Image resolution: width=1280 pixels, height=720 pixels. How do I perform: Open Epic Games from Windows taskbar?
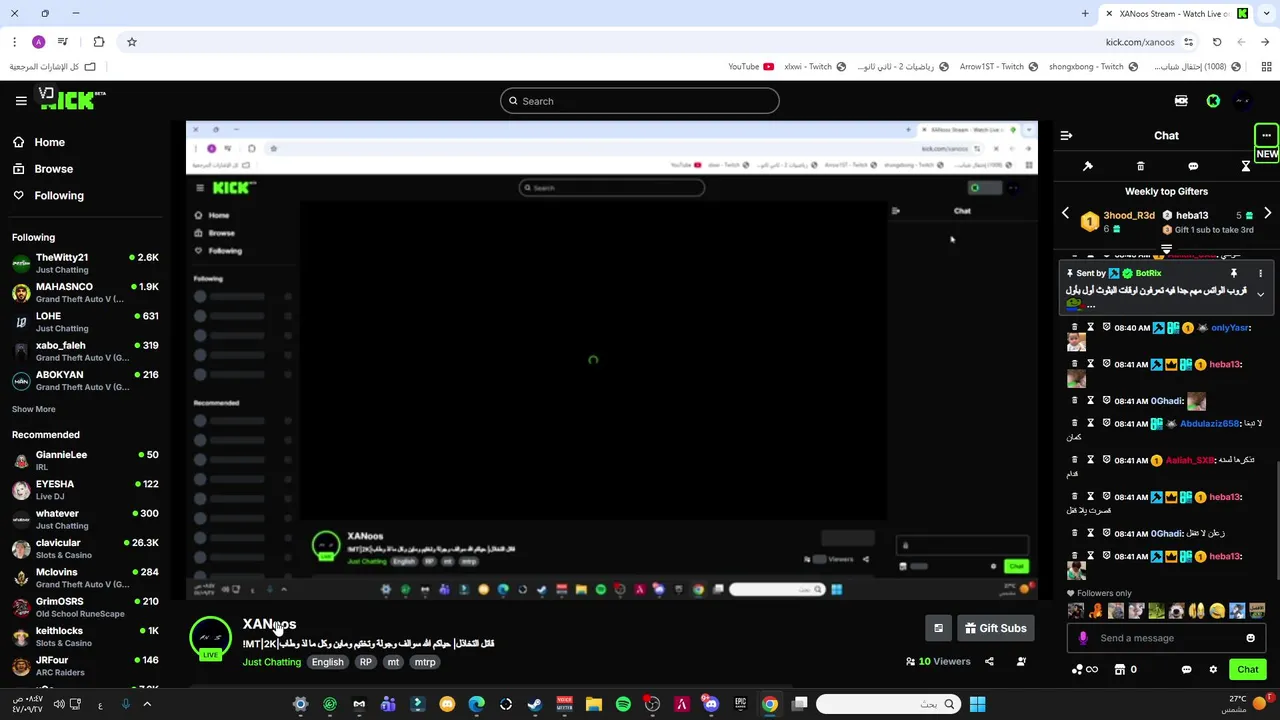(741, 704)
